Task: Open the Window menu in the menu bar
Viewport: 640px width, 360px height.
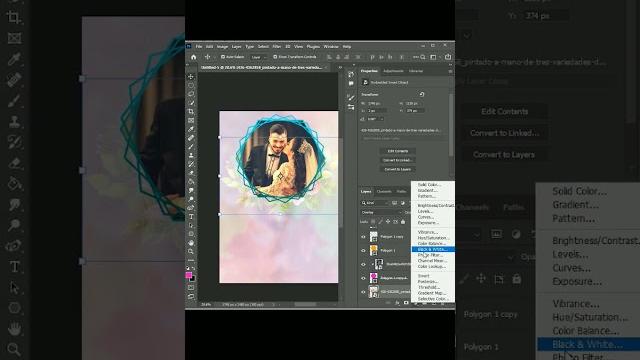Action: click(331, 47)
